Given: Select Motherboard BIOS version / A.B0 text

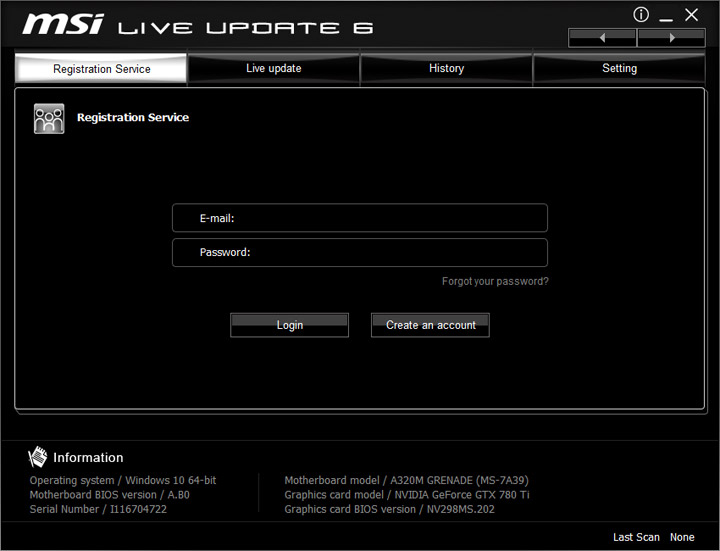Looking at the screenshot, I should pyautogui.click(x=109, y=495).
